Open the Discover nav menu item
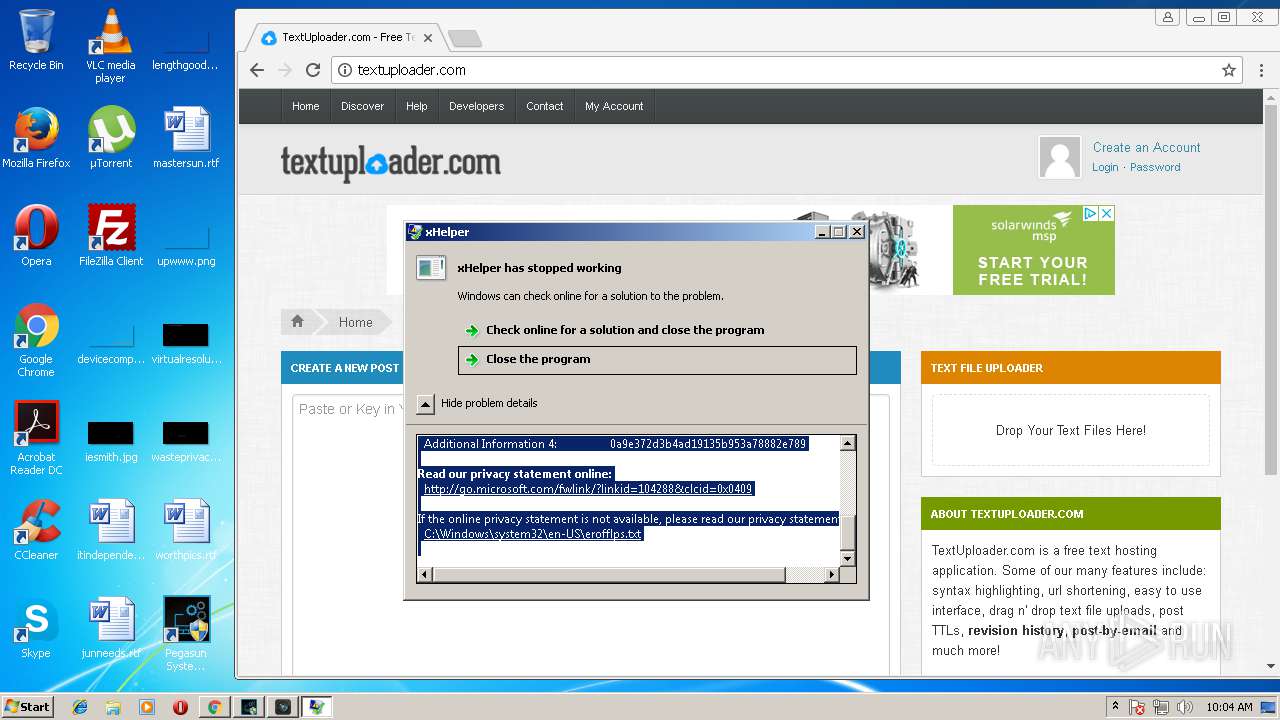 tap(362, 106)
